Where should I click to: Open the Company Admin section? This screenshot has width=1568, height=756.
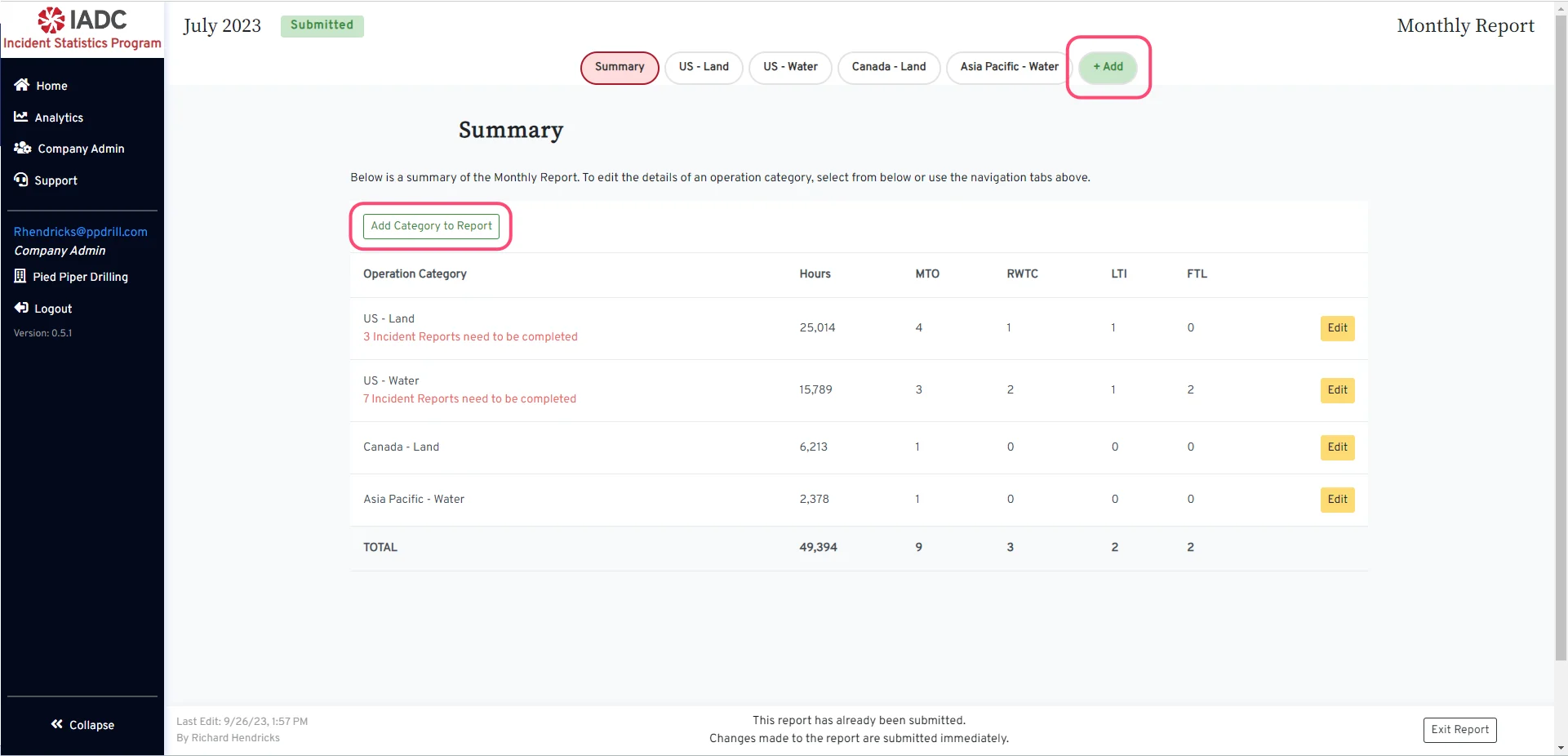(81, 149)
